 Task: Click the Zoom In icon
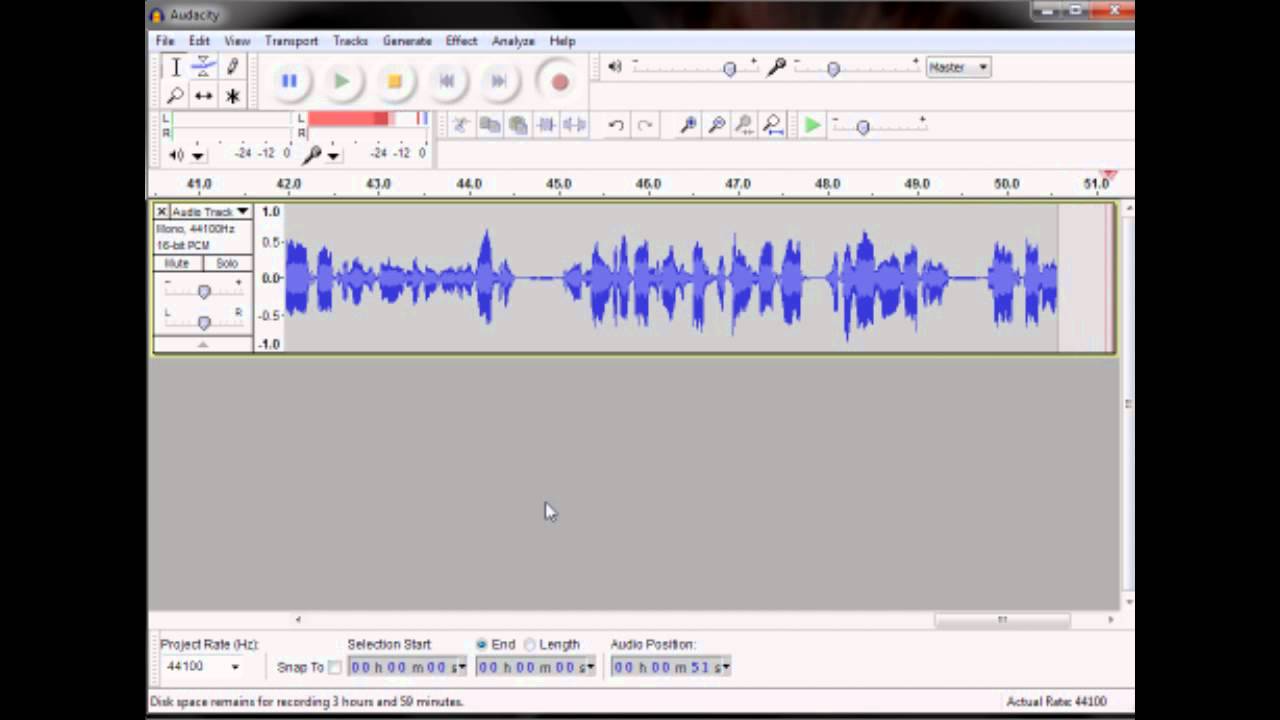[688, 125]
